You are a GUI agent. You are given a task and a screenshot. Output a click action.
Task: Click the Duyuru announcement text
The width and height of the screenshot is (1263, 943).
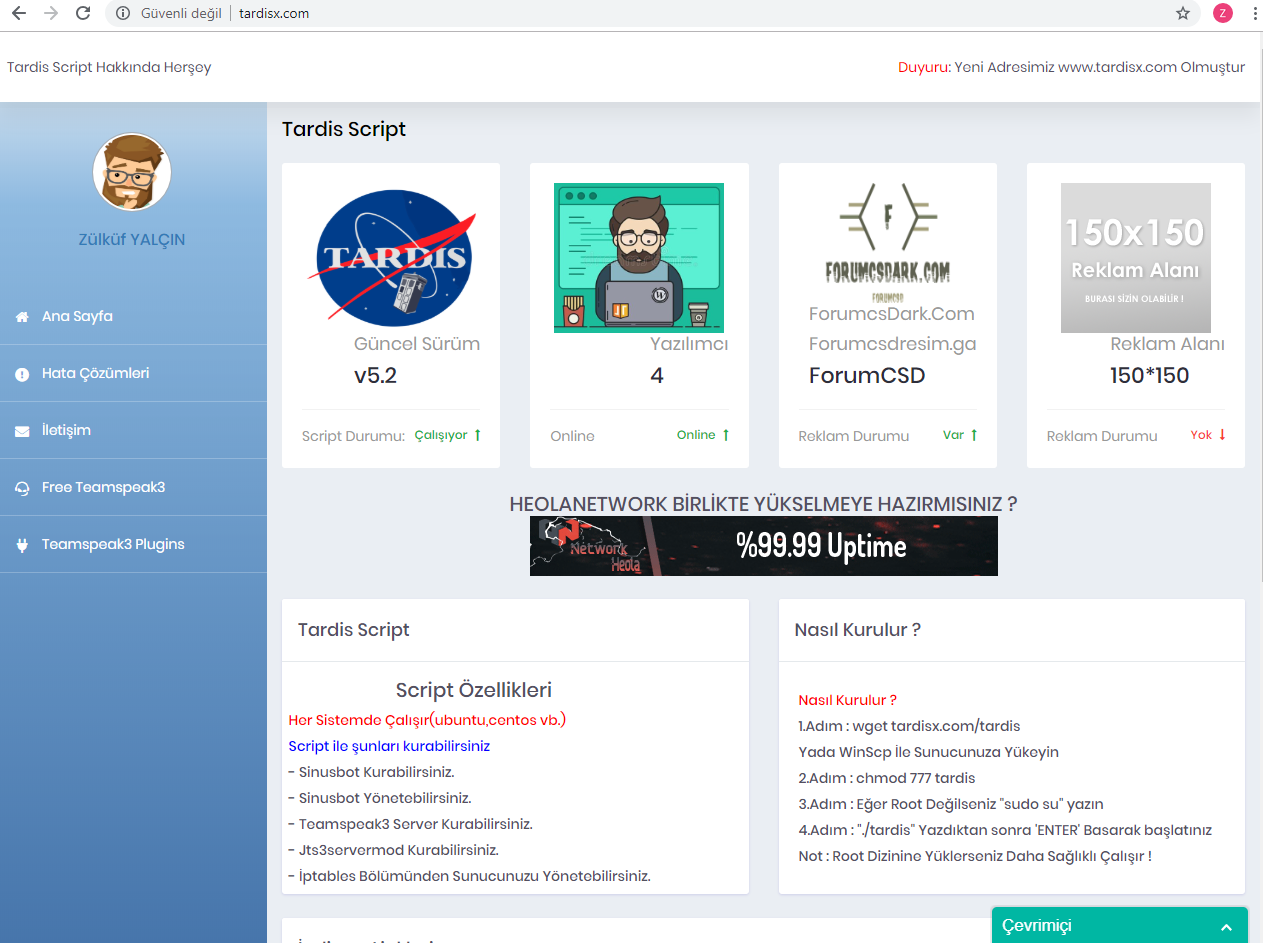click(x=1072, y=68)
